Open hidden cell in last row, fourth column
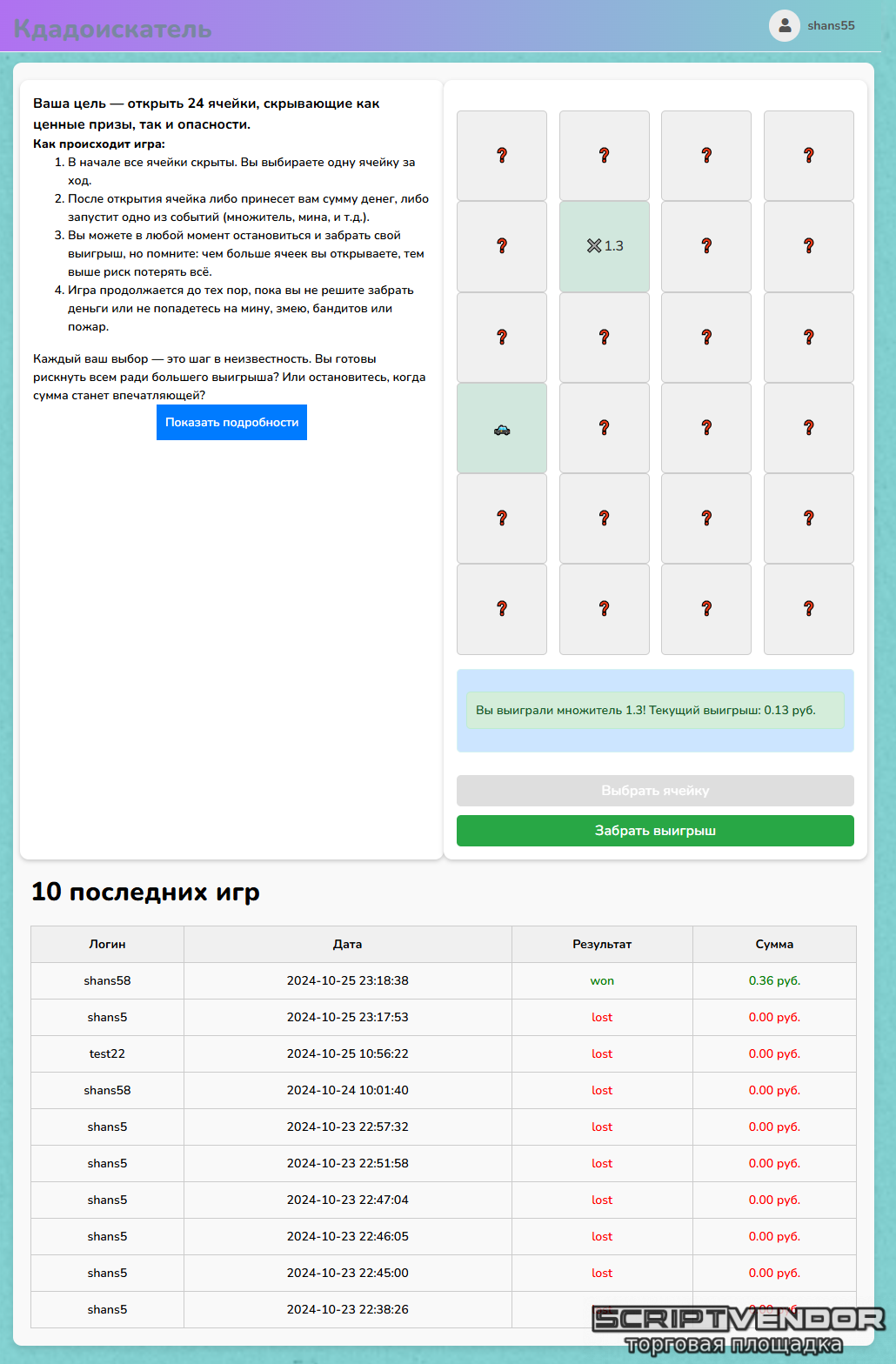Image resolution: width=896 pixels, height=1364 pixels. click(x=809, y=609)
